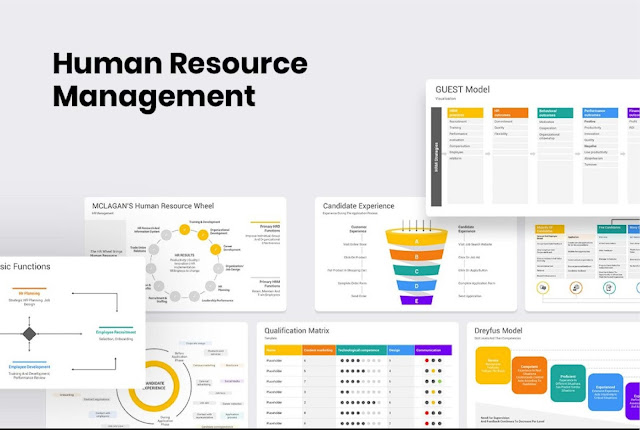Click the blue Design column header
Image resolution: width=640 pixels, height=430 pixels.
coord(401,350)
